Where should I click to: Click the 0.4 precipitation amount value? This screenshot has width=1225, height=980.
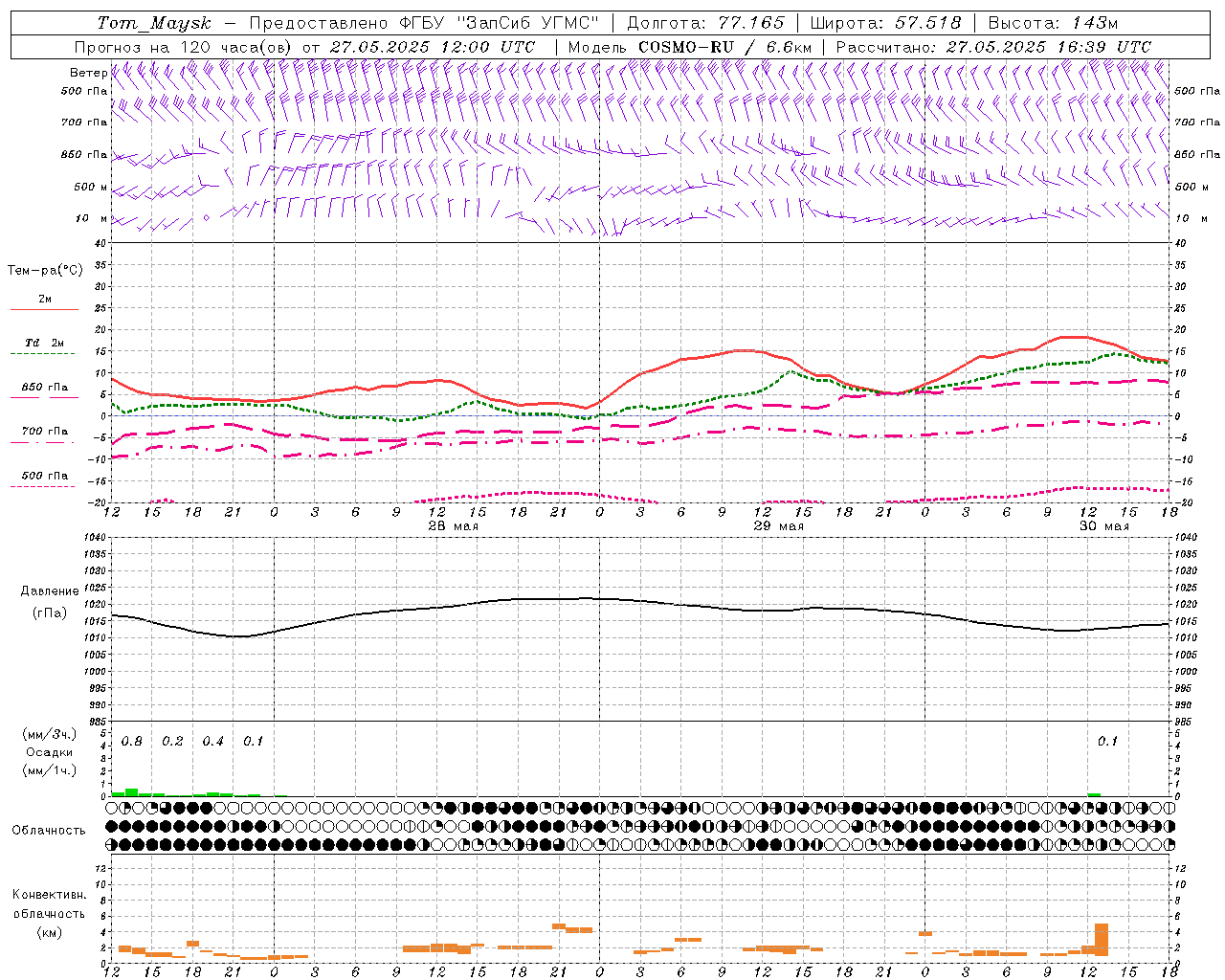pyautogui.click(x=212, y=742)
